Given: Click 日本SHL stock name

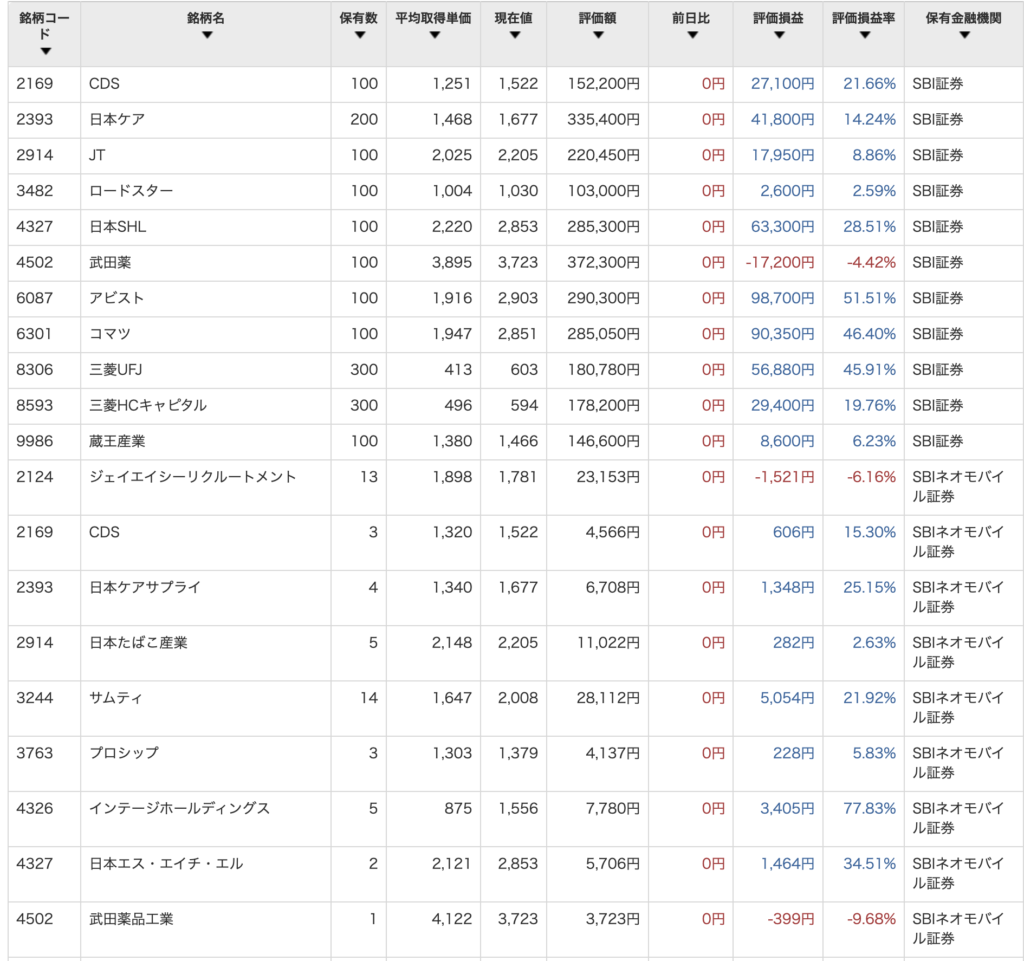Looking at the screenshot, I should click(118, 227).
